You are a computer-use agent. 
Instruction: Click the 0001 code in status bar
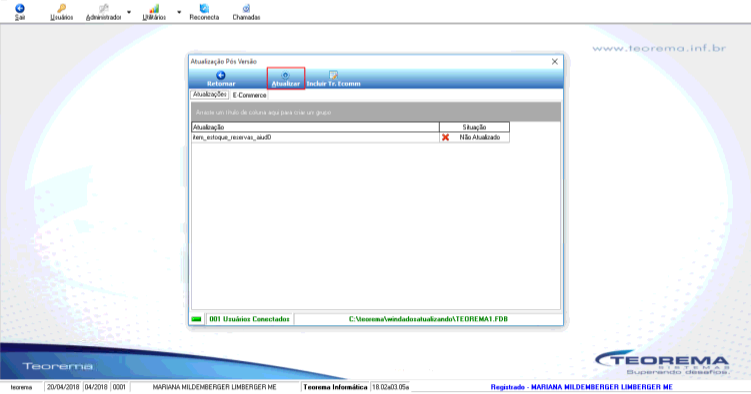119,387
